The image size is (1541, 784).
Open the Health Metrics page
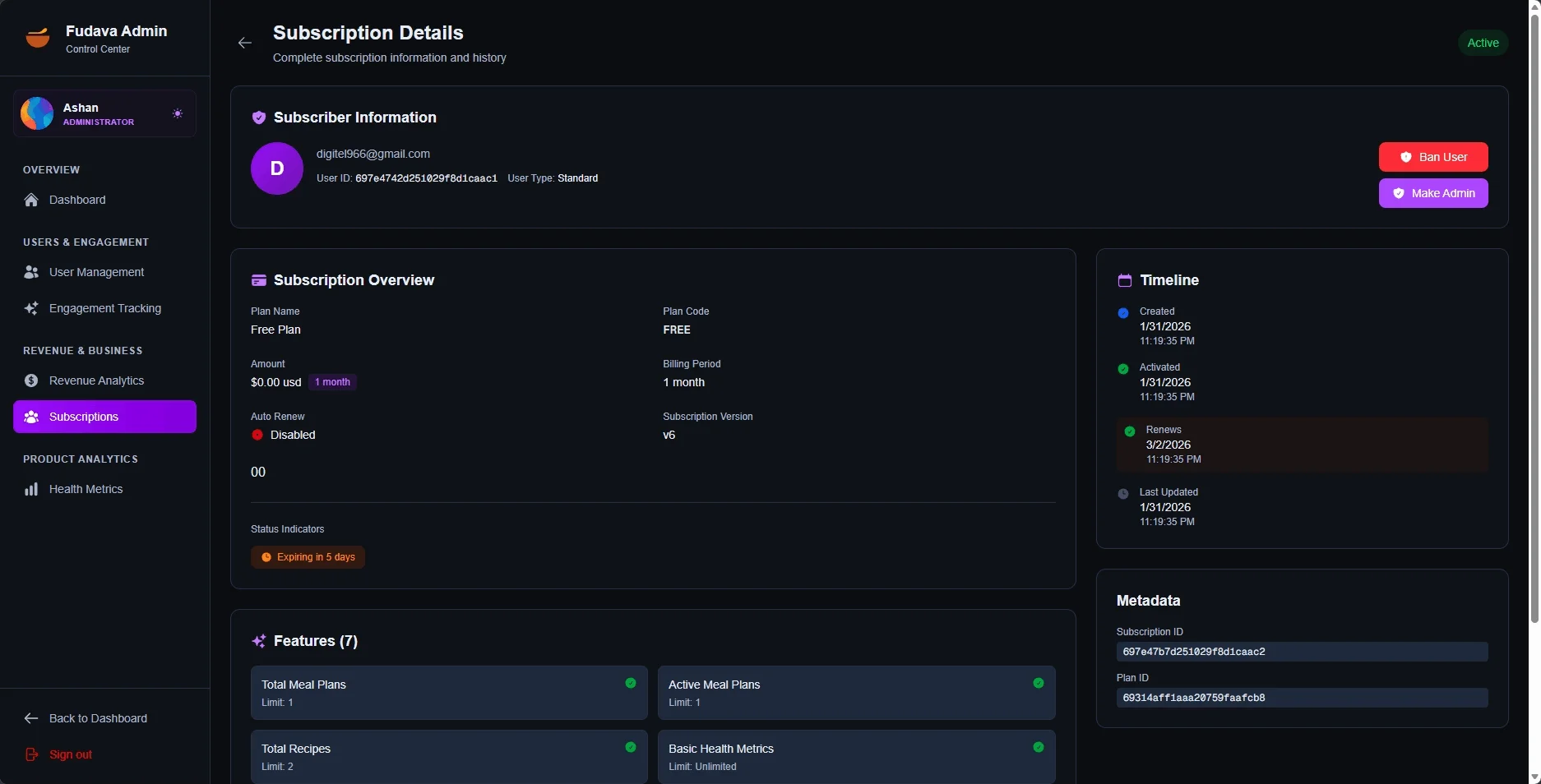pos(86,489)
